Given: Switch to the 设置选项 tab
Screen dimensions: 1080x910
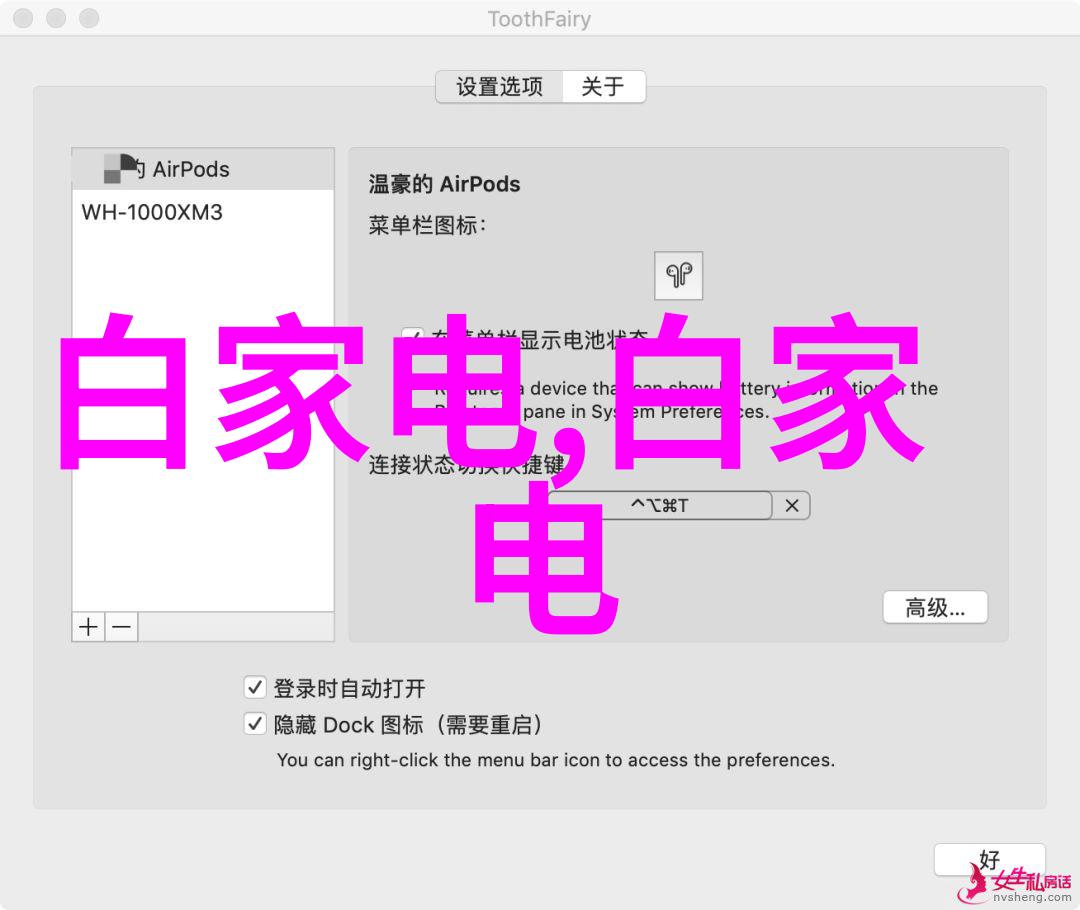Looking at the screenshot, I should coord(499,87).
